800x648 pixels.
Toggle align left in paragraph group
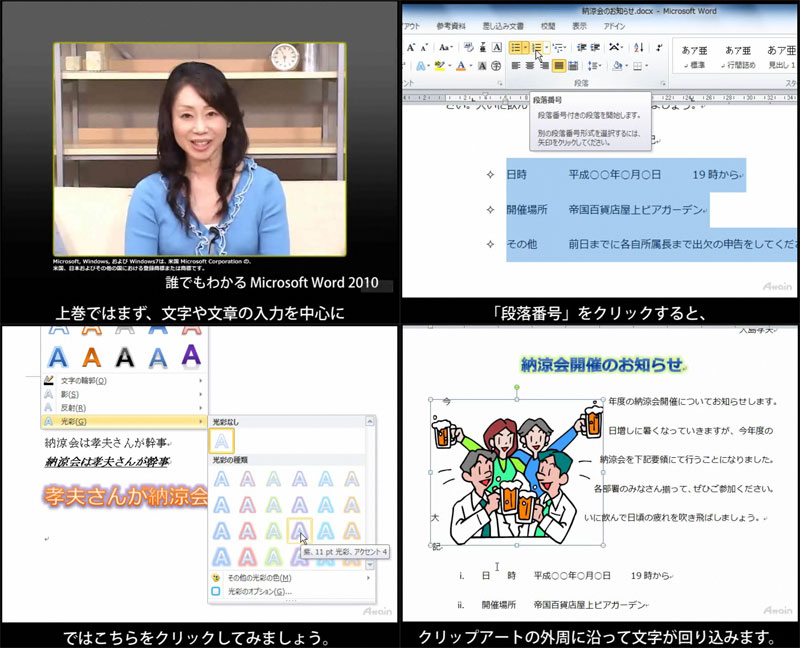pos(516,66)
